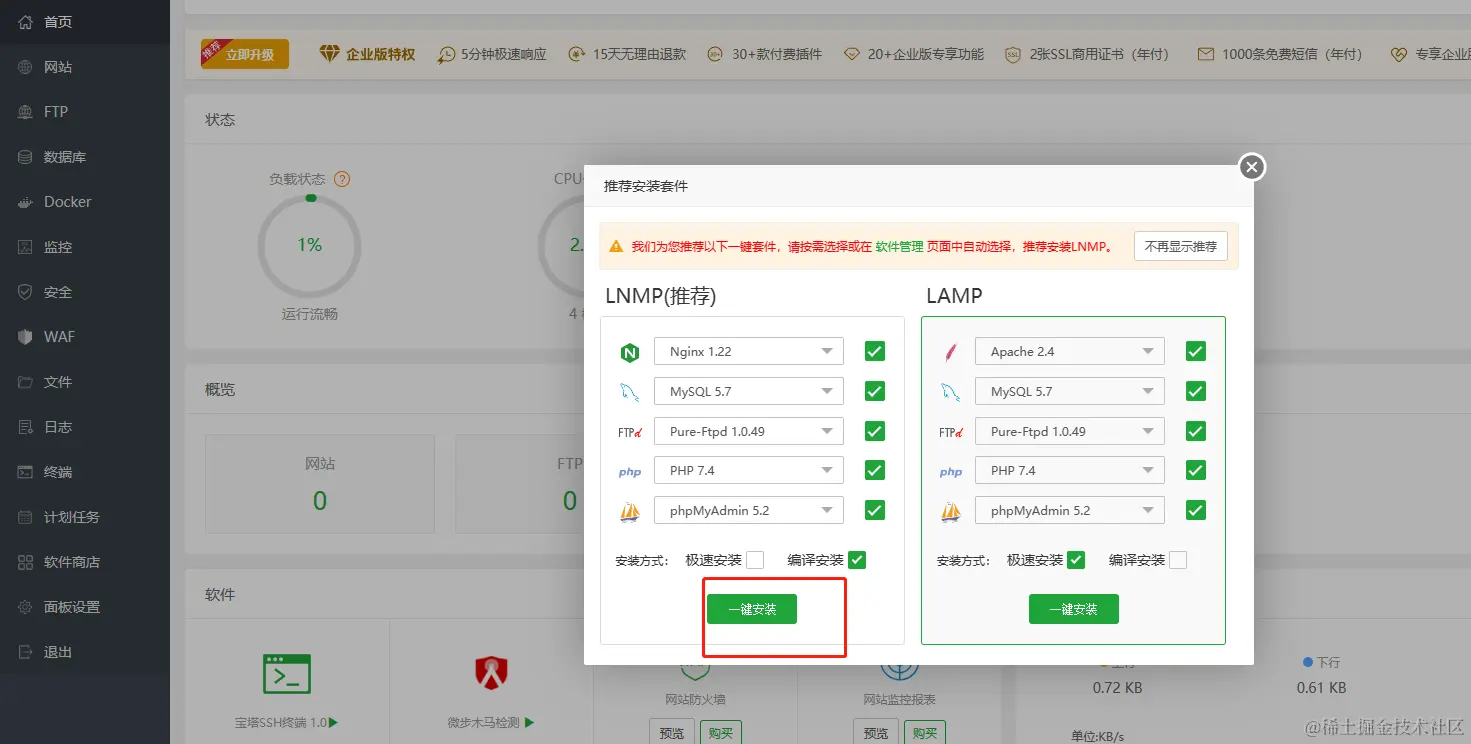Click the 负载状态 1% gauge

310,245
